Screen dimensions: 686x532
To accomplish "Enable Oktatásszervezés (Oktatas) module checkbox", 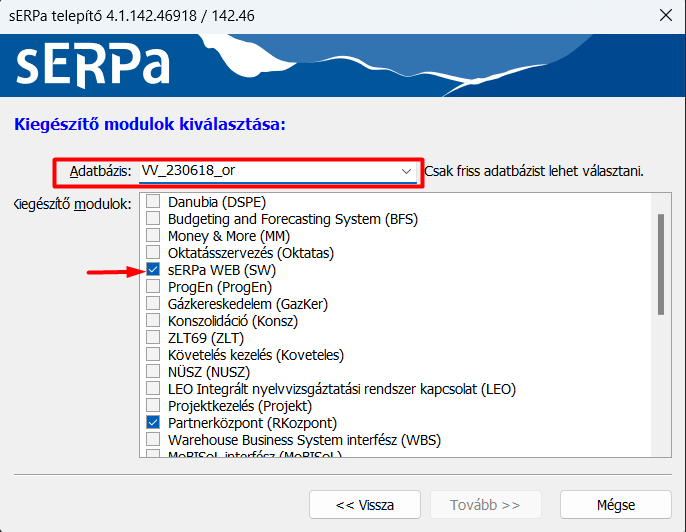I will click(153, 252).
